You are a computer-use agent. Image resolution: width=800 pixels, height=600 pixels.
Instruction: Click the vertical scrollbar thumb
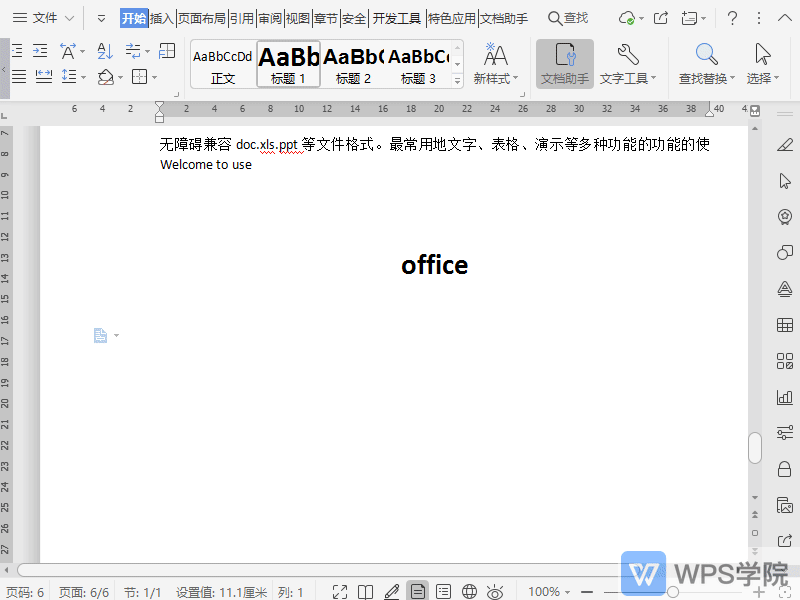pos(755,448)
